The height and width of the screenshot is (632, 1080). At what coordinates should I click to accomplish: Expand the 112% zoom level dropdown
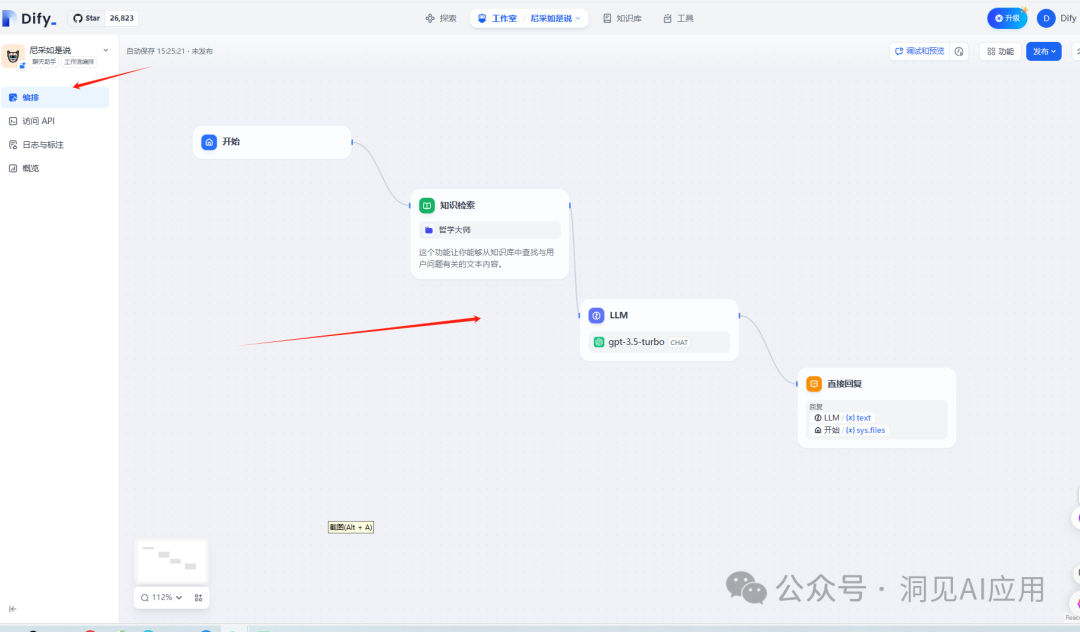[161, 598]
